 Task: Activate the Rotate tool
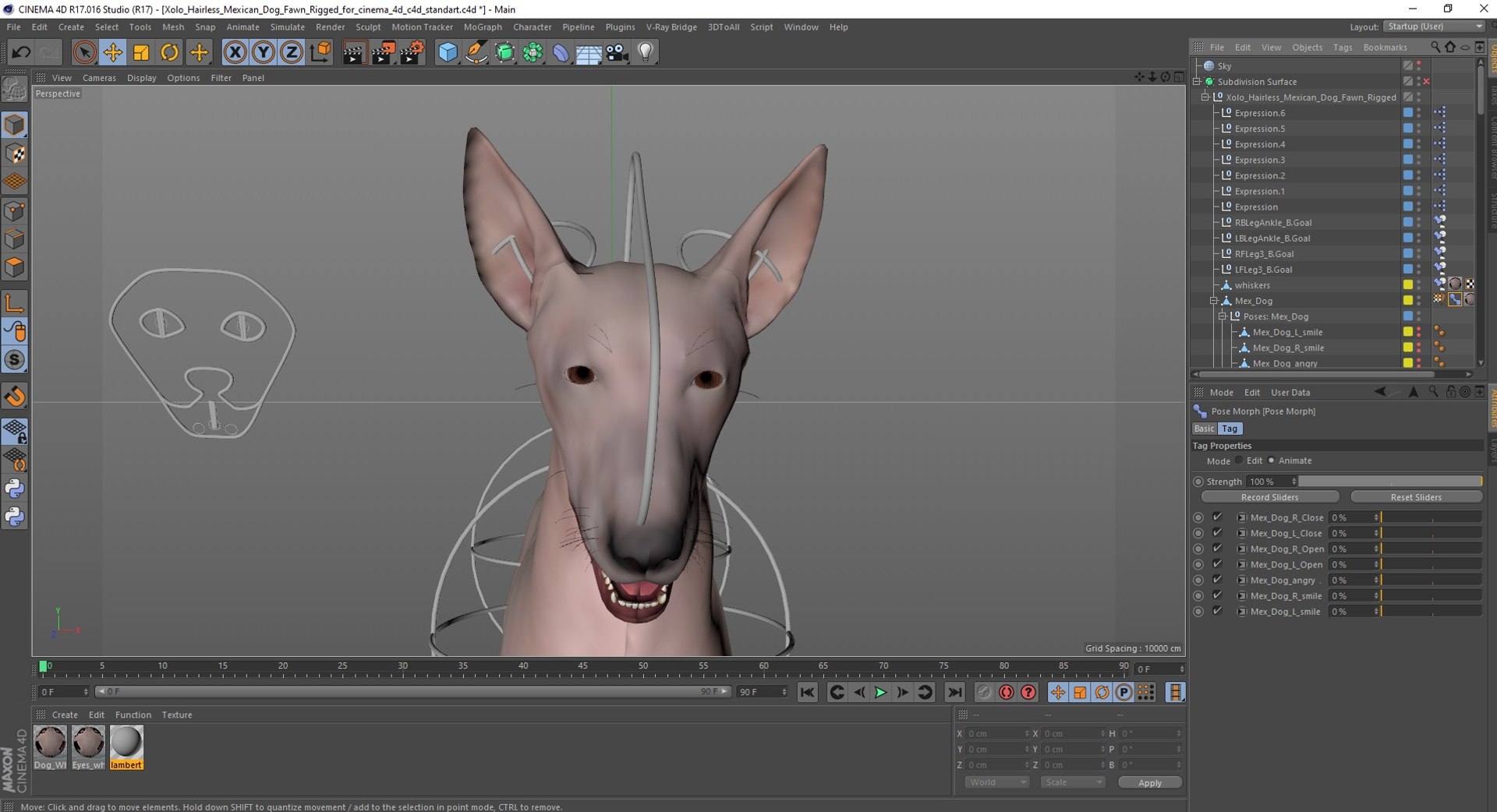coord(169,52)
